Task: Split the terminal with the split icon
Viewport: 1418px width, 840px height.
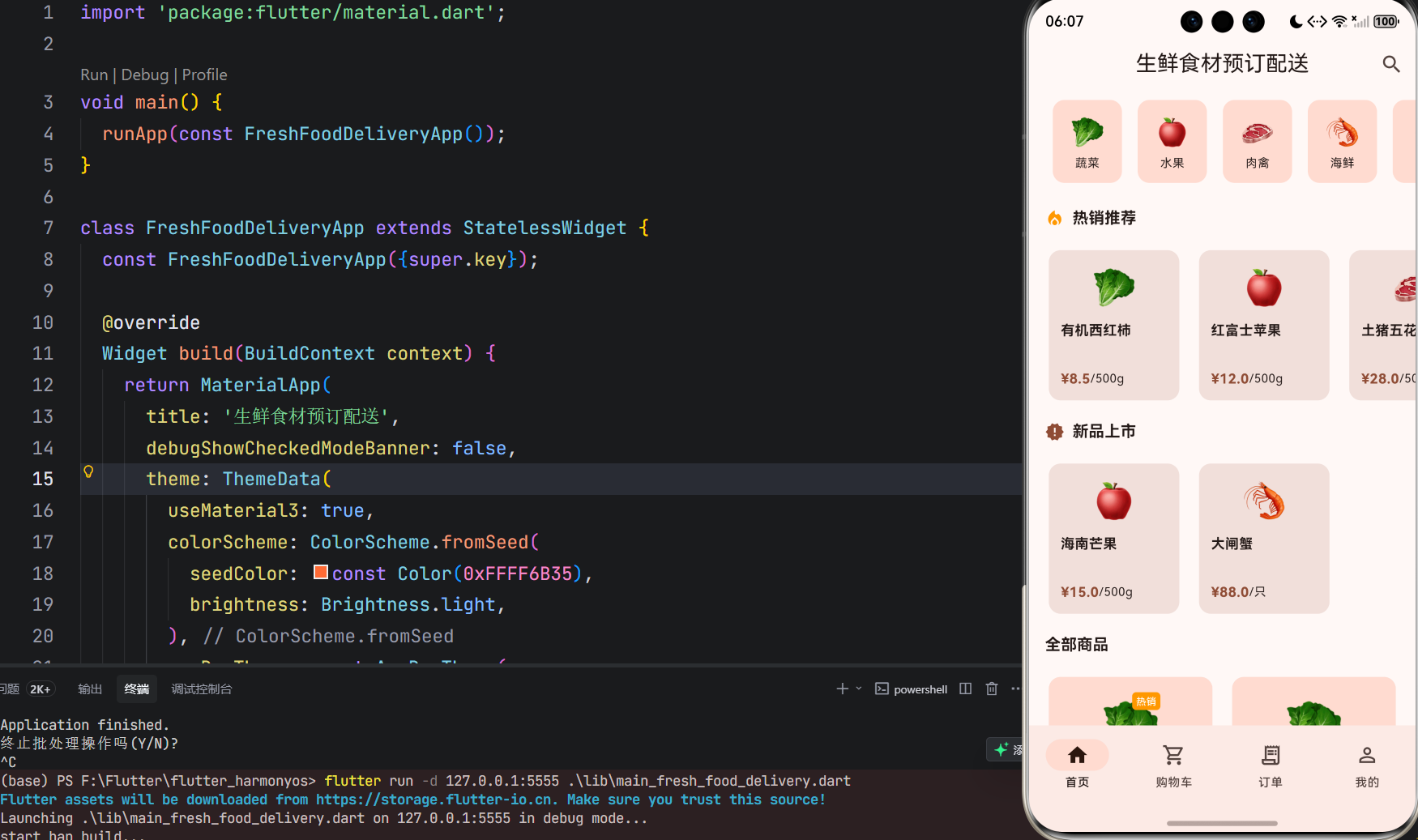Action: [965, 689]
